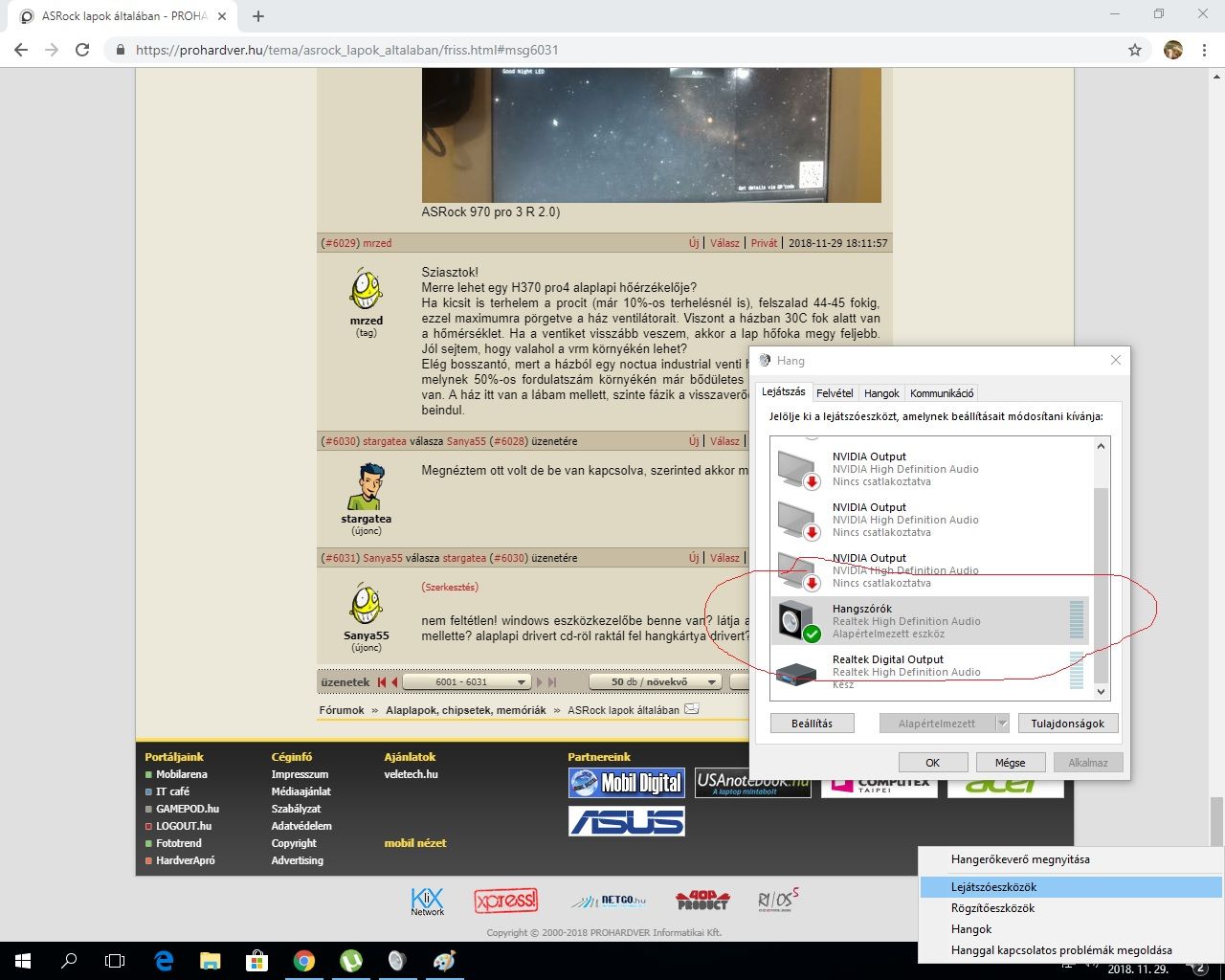This screenshot has width=1225, height=980.
Task: Choose Rögzítőeszközök in context menu
Action: pyautogui.click(x=992, y=908)
